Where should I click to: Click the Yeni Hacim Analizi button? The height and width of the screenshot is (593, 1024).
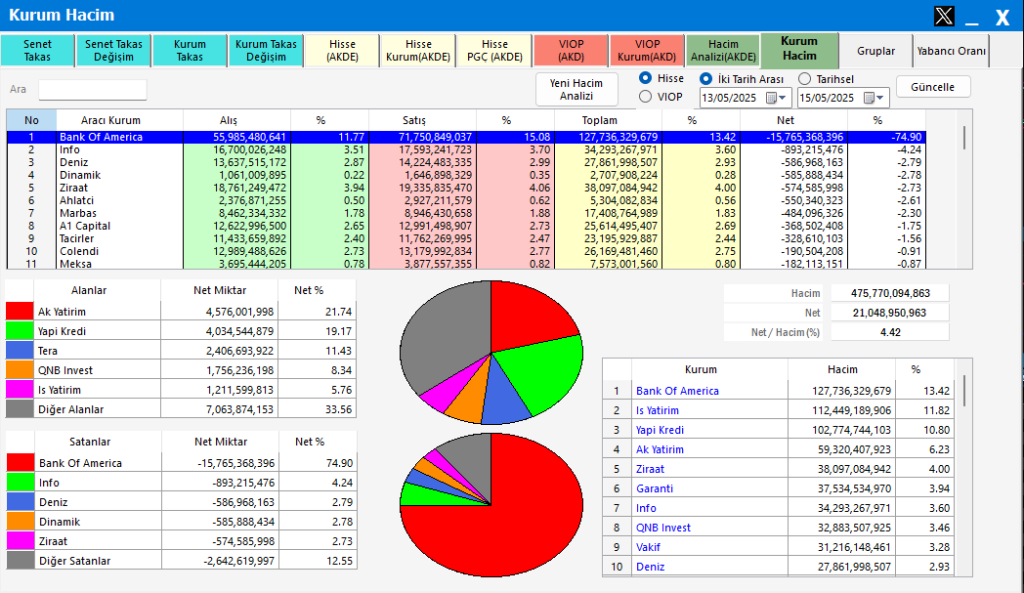(576, 89)
